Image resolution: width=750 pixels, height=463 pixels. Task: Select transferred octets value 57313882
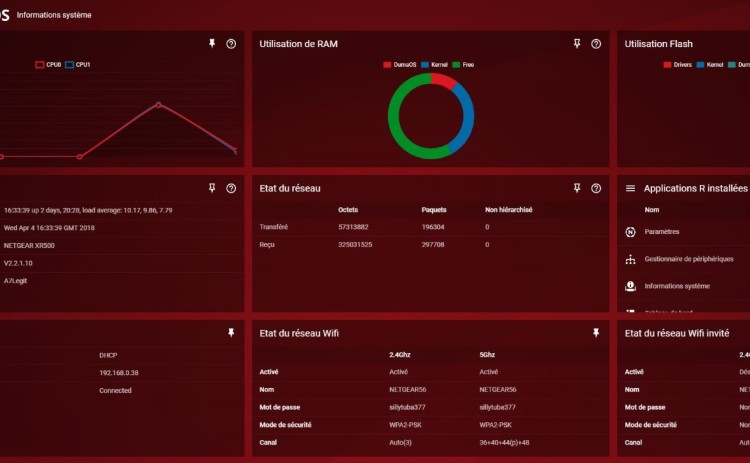pos(353,227)
